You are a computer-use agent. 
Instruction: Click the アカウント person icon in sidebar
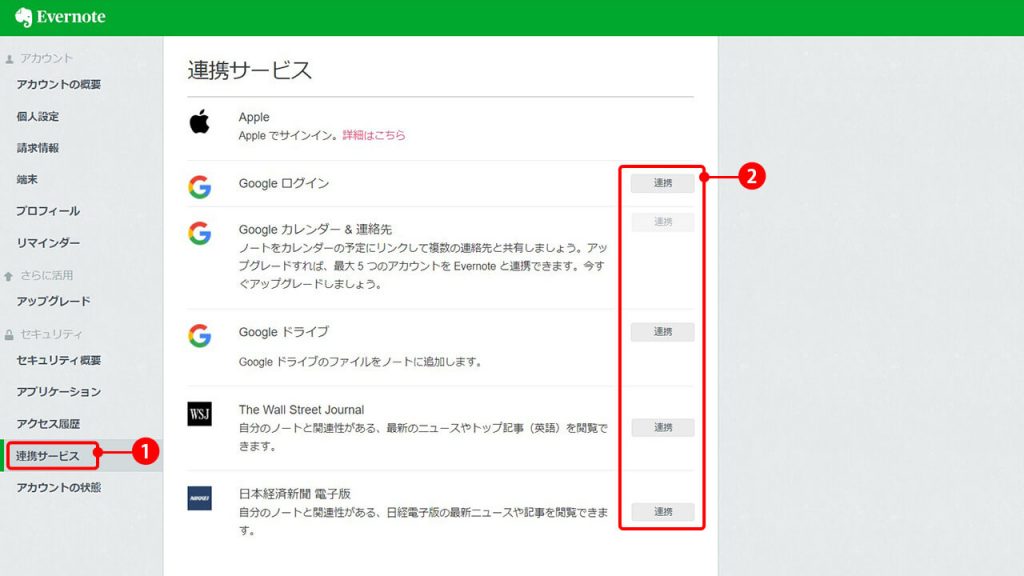[9, 59]
